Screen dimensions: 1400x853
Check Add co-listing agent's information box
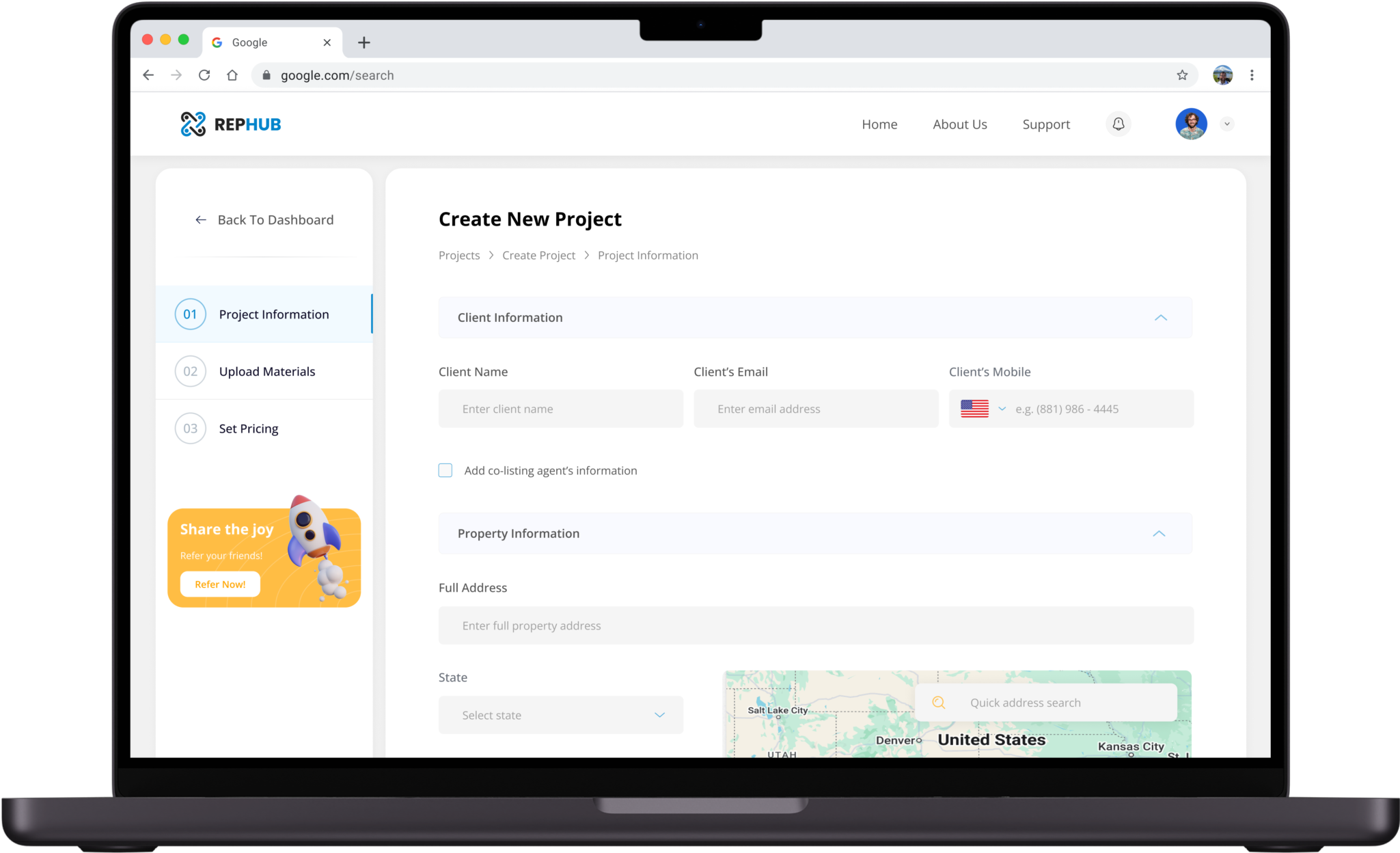pos(445,470)
